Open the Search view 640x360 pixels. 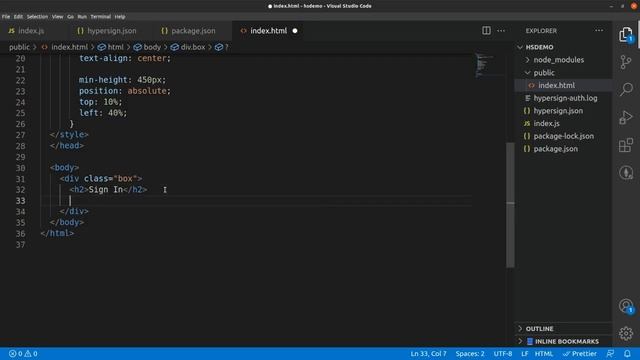pos(626,89)
